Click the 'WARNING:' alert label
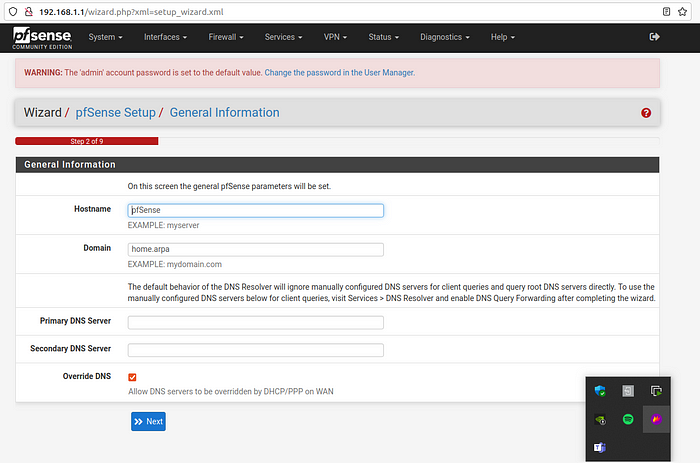 tap(43, 73)
